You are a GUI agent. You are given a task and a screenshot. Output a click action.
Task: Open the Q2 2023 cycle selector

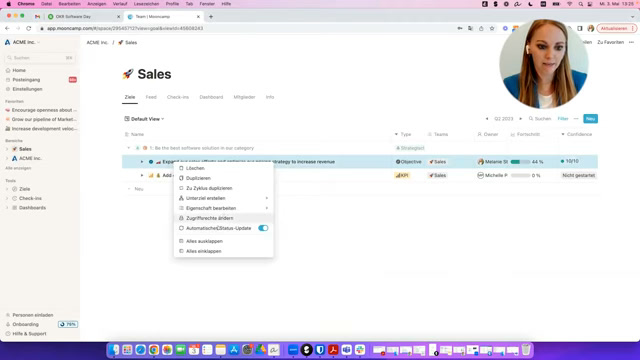tap(504, 119)
